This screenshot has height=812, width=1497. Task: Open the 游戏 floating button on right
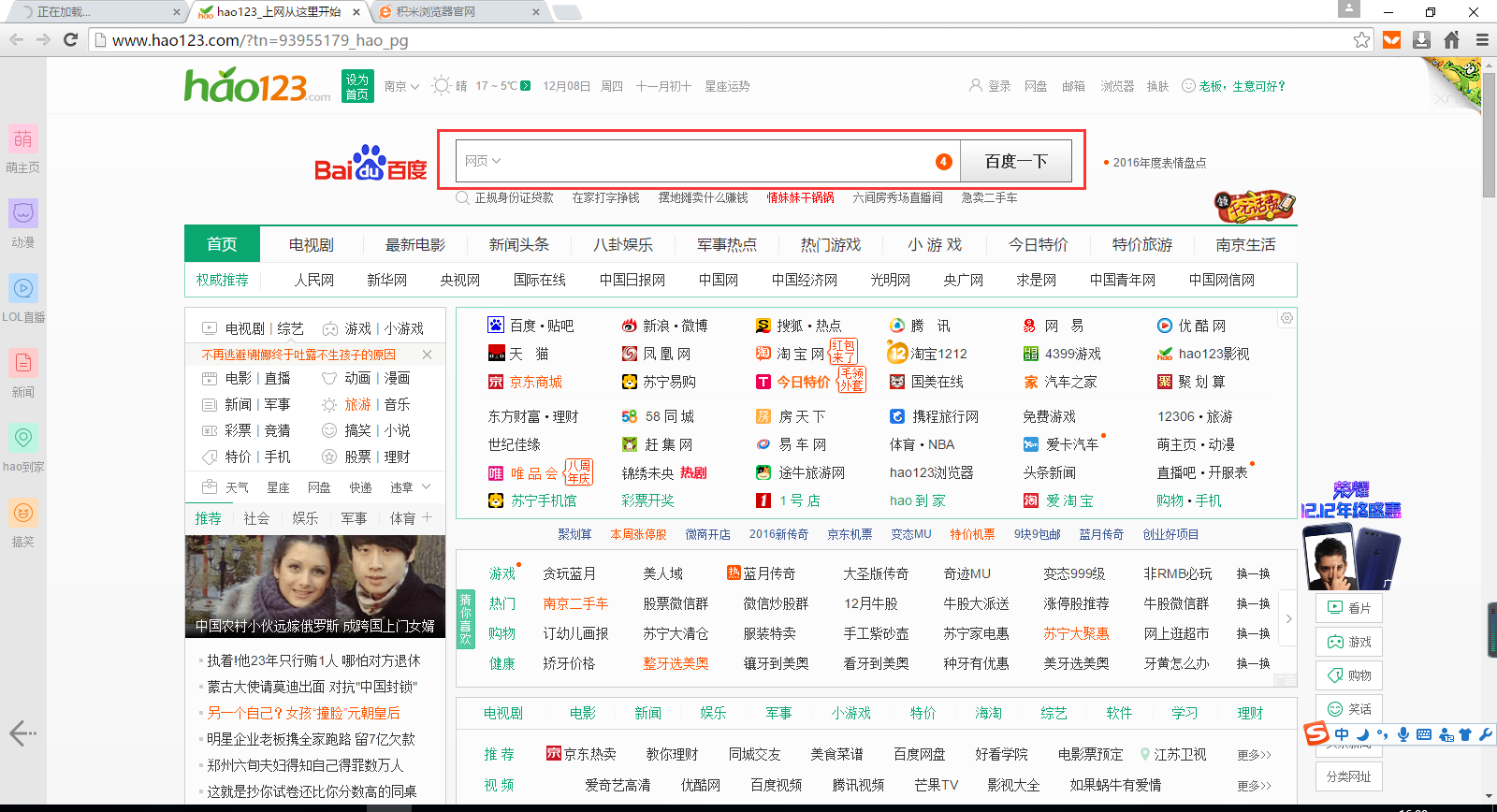(x=1348, y=642)
